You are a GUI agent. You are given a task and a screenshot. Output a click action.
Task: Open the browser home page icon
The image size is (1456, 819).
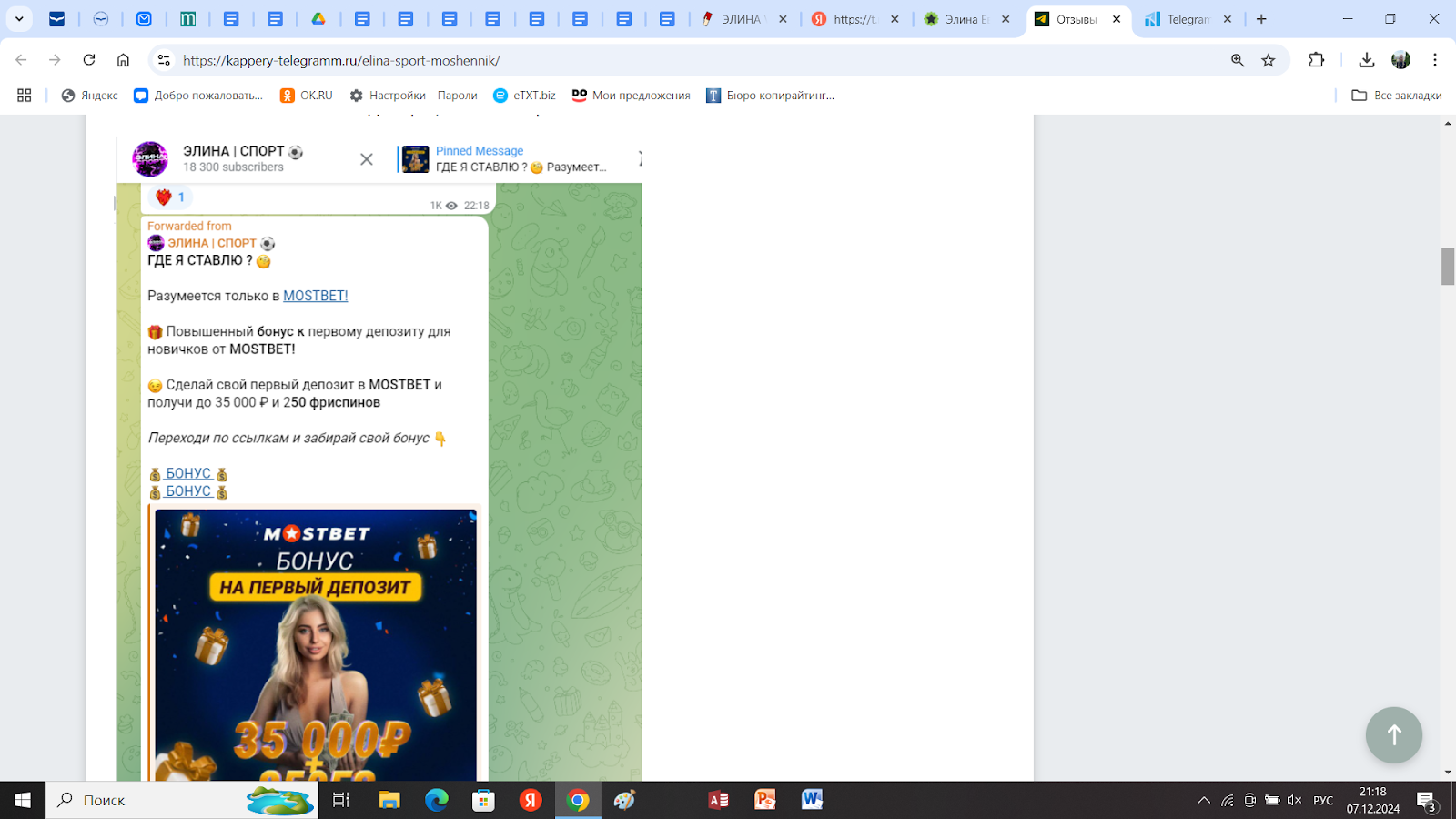[x=123, y=60]
